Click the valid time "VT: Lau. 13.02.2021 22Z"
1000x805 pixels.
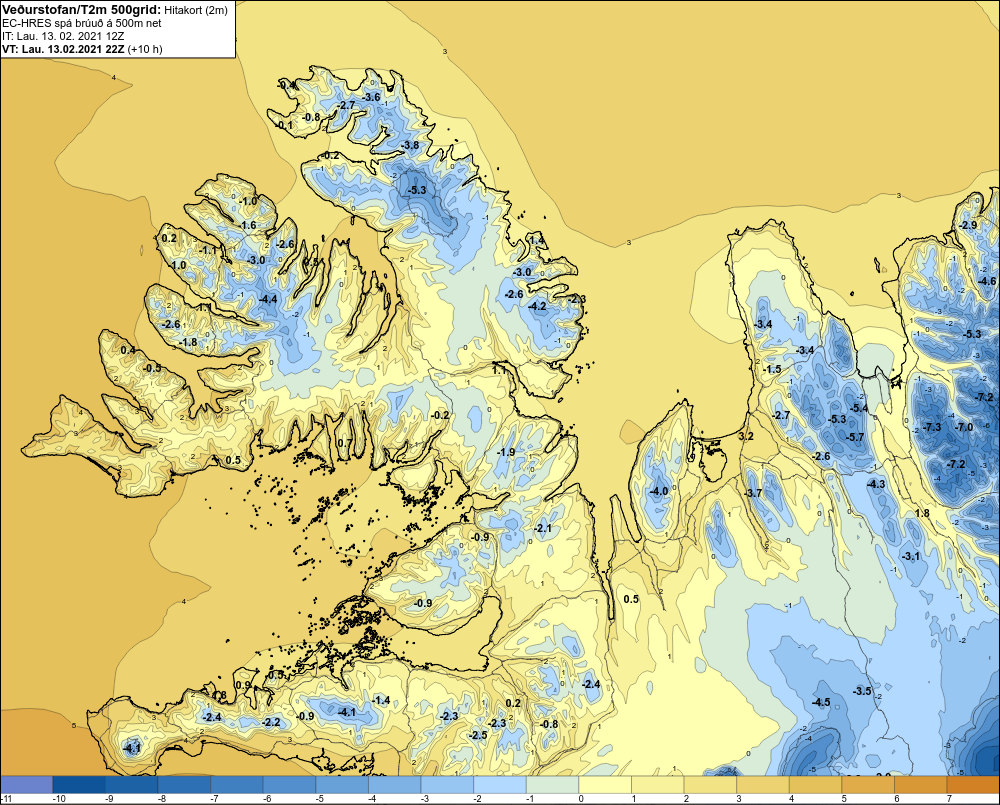[x=64, y=49]
